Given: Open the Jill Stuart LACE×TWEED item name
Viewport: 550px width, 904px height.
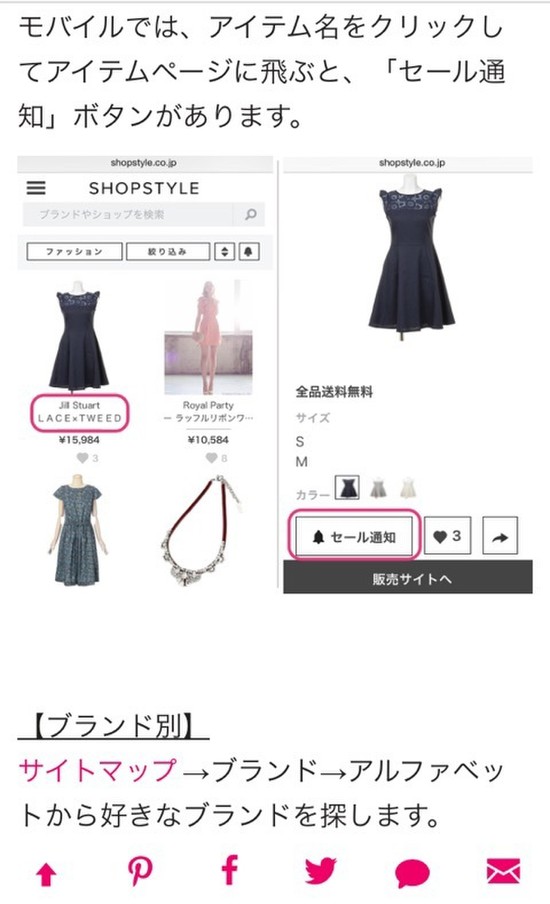Looking at the screenshot, I should 79,412.
